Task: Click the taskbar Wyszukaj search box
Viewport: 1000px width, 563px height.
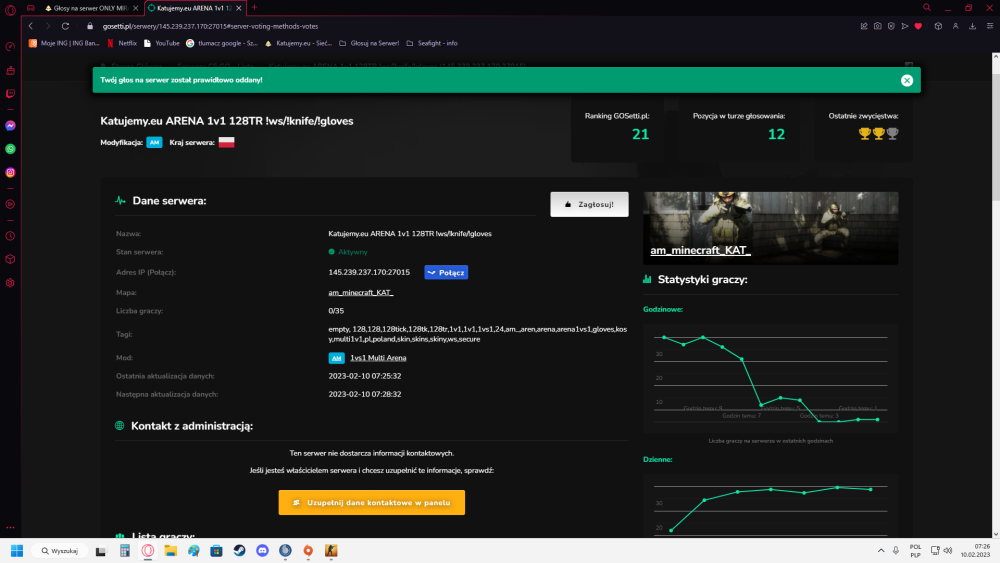Action: click(59, 551)
